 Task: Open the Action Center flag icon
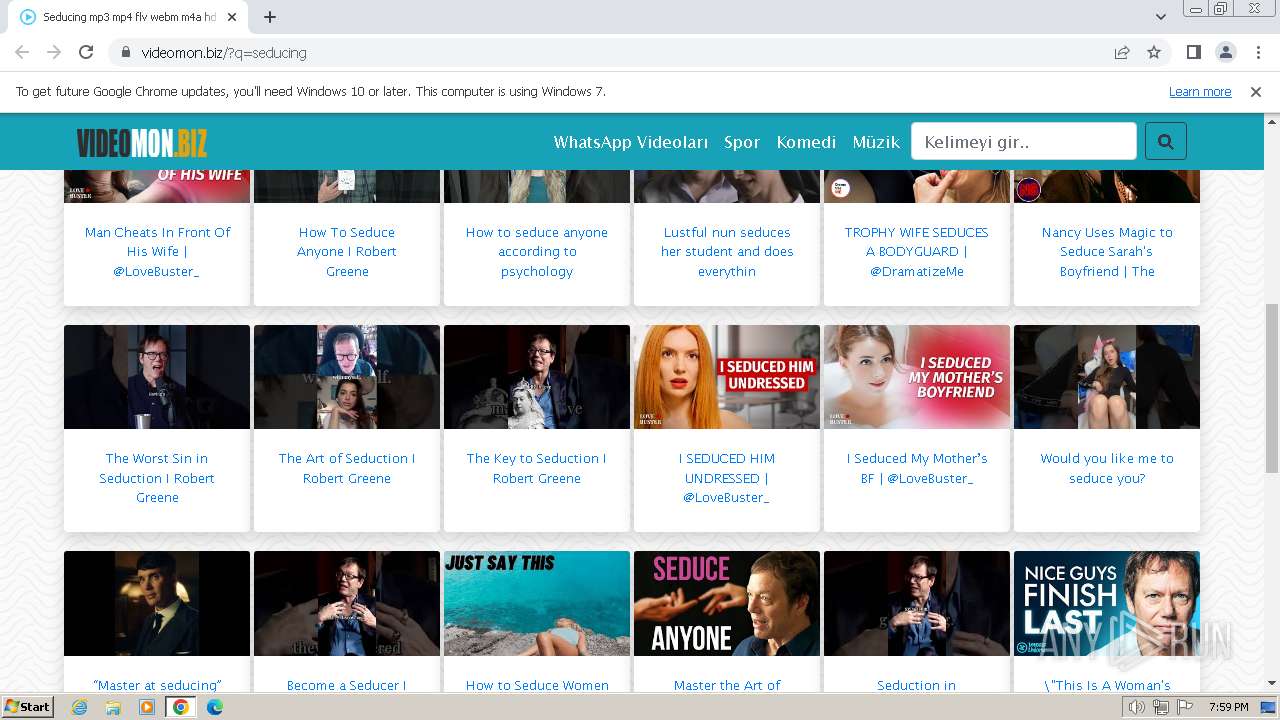(1184, 707)
